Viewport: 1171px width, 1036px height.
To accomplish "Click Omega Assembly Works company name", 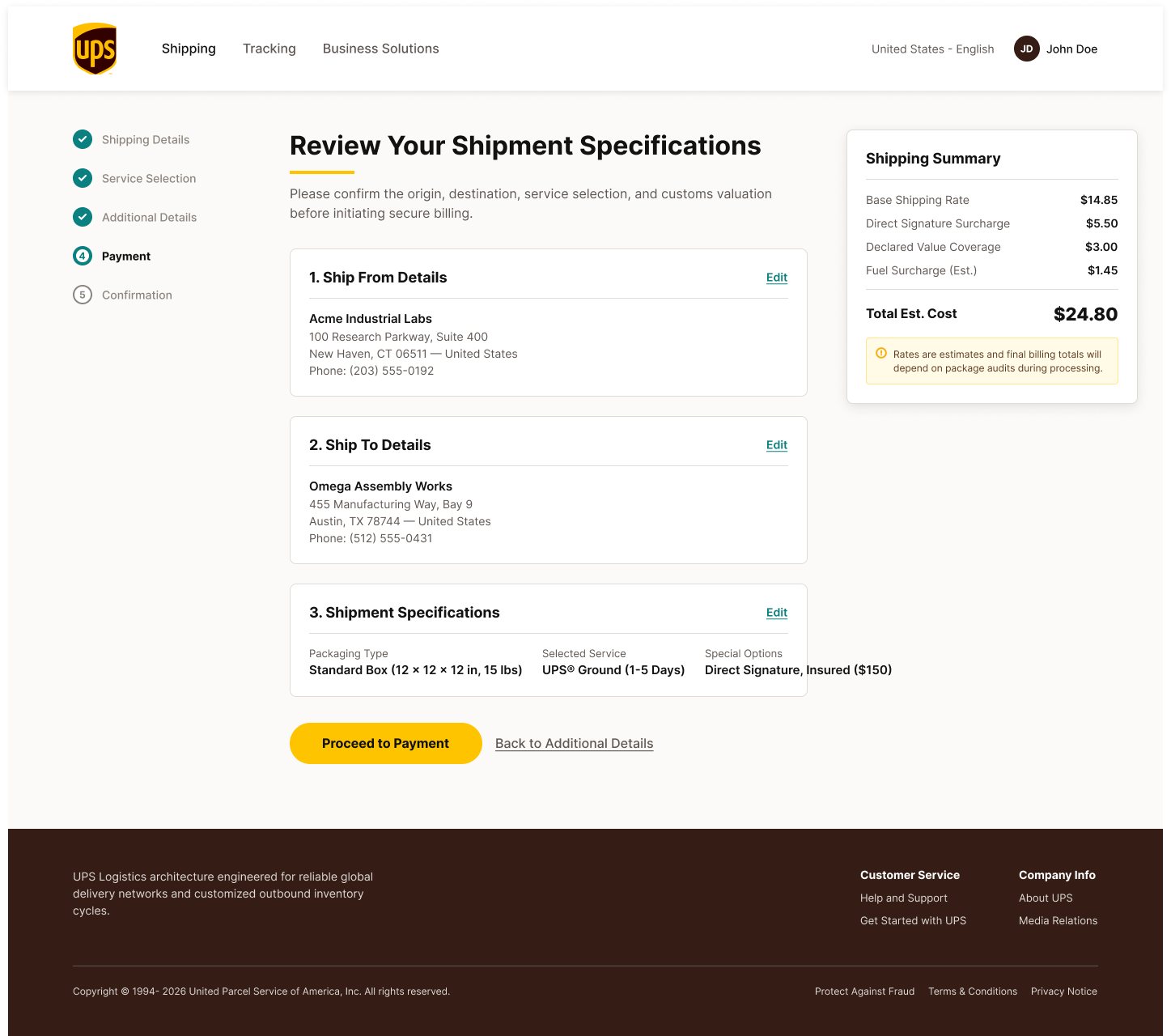I will point(380,486).
